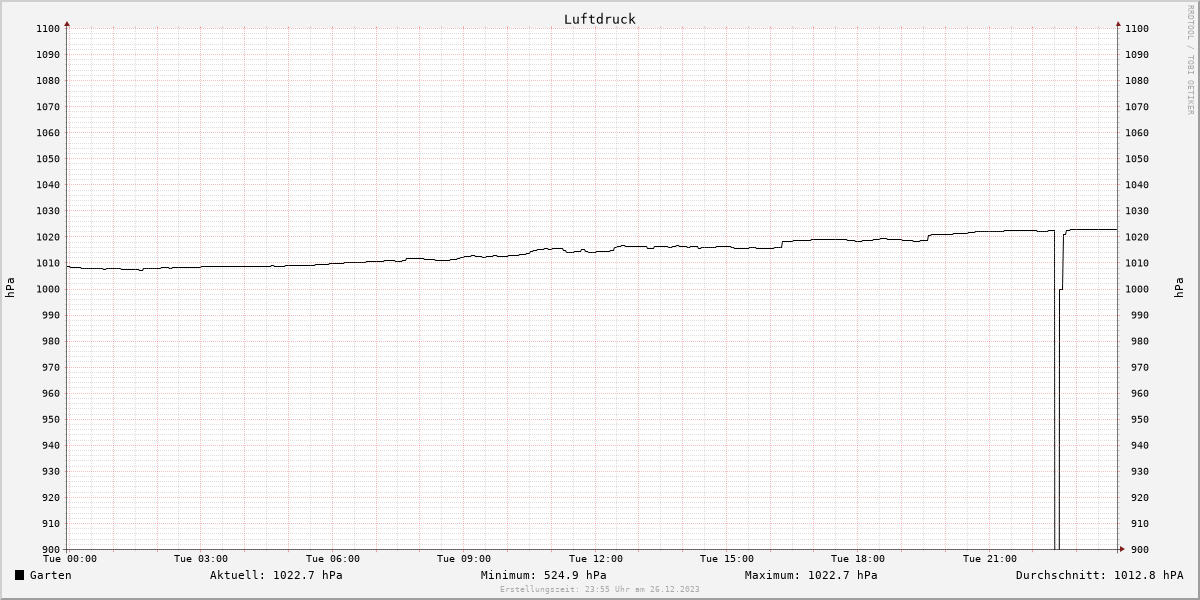Click the Tue 18:00 time axis label
This screenshot has width=1200, height=600.
click(x=858, y=559)
